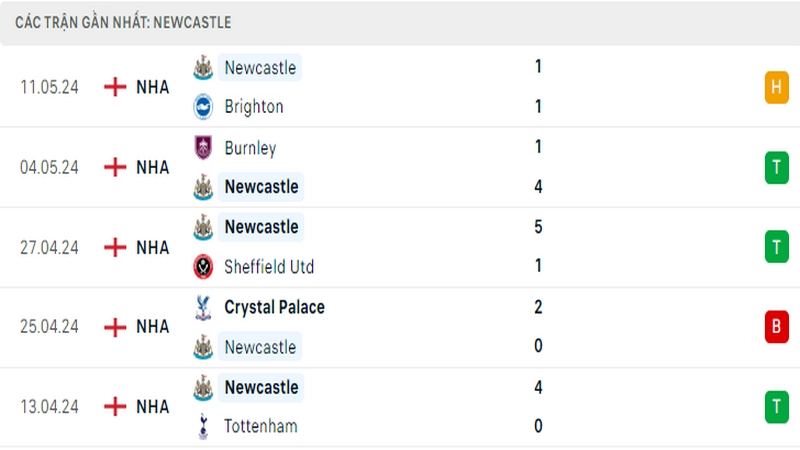
Task: Click the Brighton club crest icon
Action: coord(203,107)
